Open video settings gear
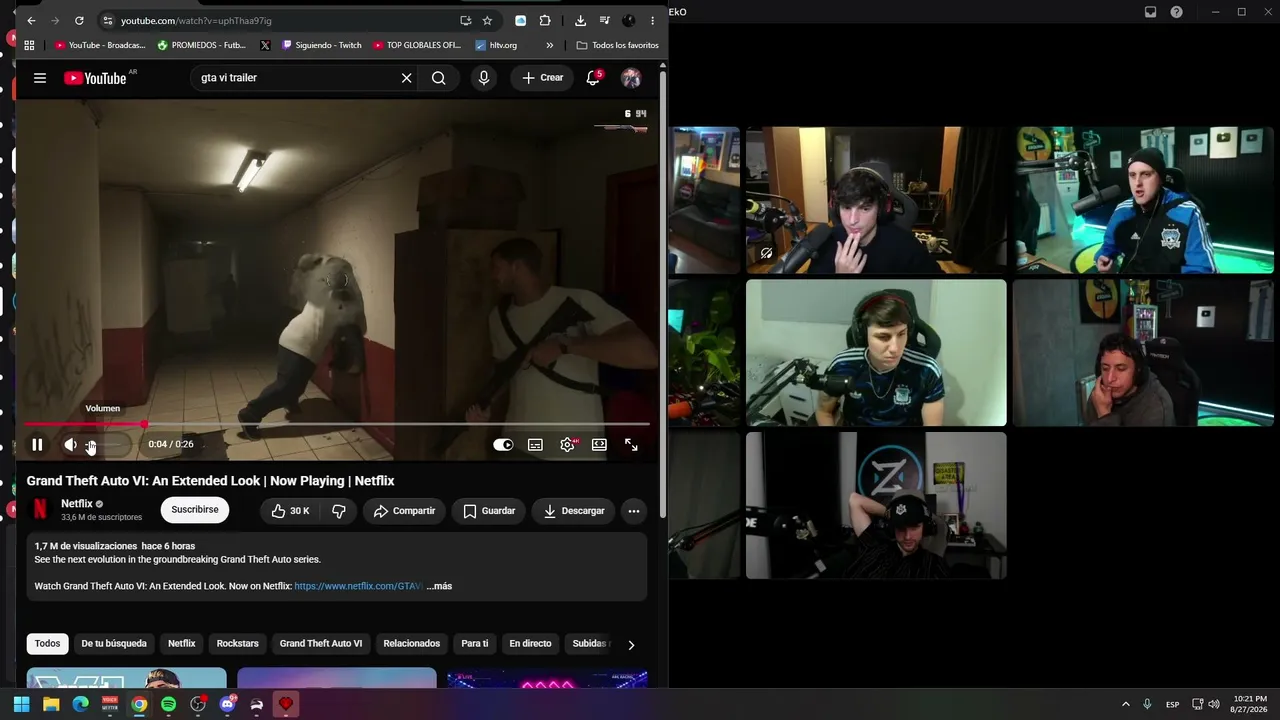This screenshot has width=1280, height=720. (567, 445)
